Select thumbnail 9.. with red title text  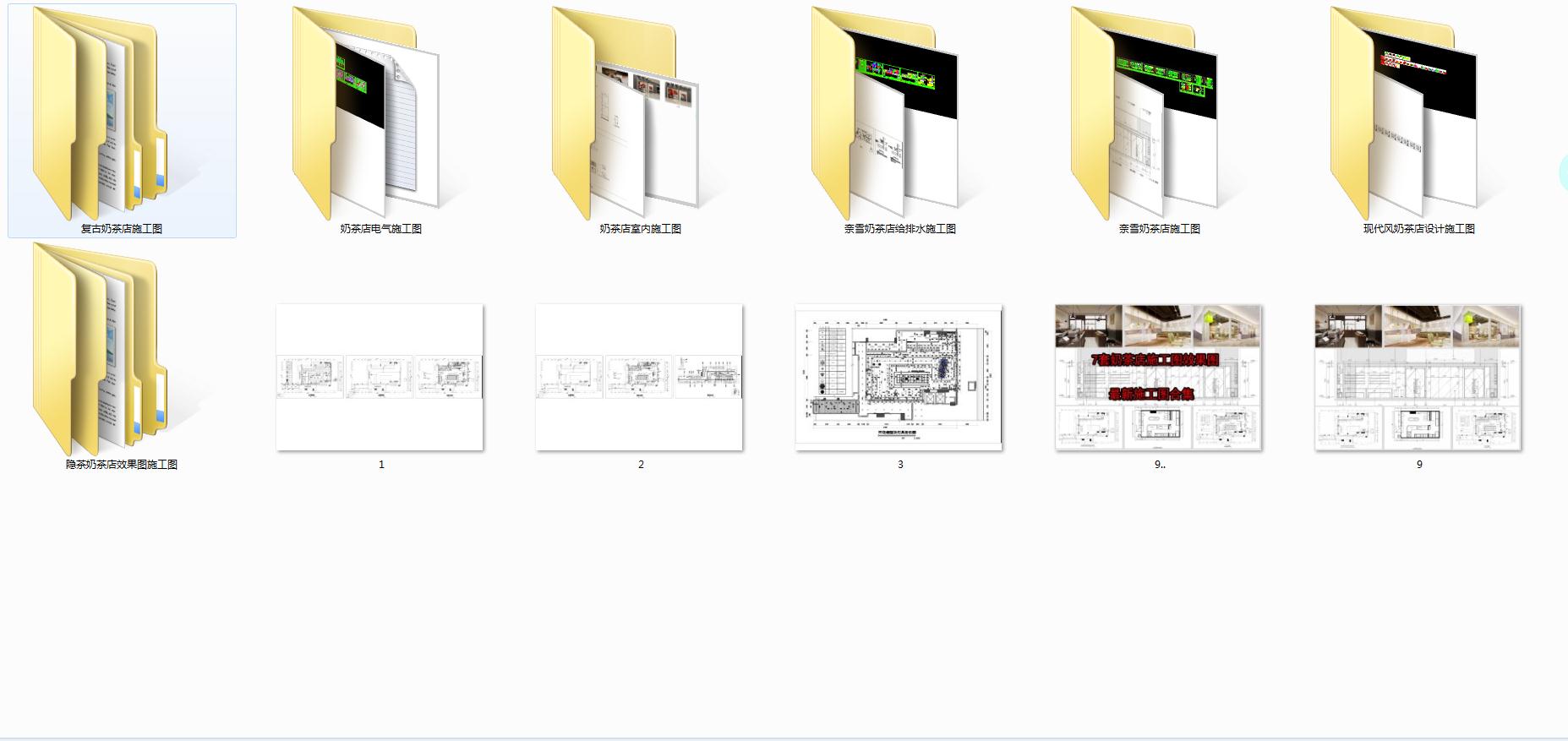[x=1158, y=377]
